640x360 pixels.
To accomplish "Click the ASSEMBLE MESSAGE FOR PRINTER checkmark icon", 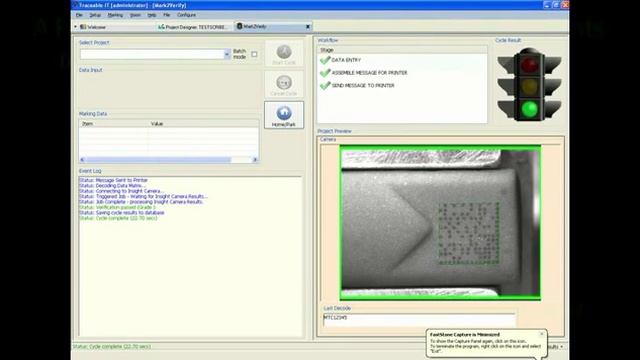I will 325,73.
